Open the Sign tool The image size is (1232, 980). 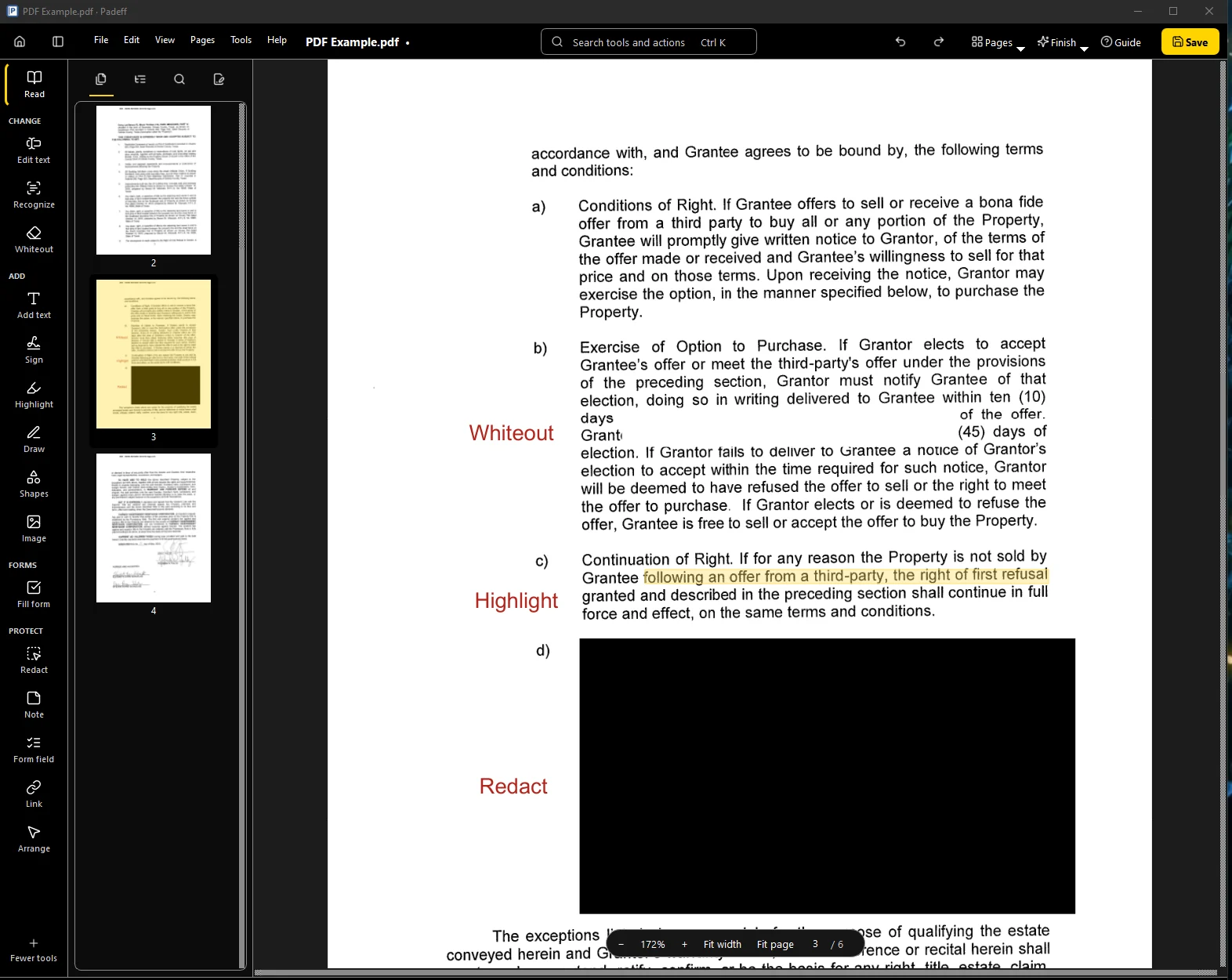(x=34, y=350)
